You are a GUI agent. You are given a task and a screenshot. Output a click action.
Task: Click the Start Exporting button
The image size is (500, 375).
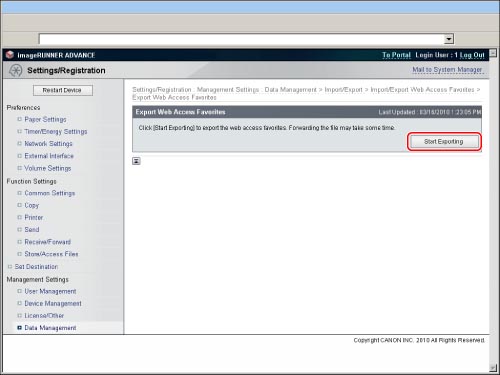coord(444,142)
